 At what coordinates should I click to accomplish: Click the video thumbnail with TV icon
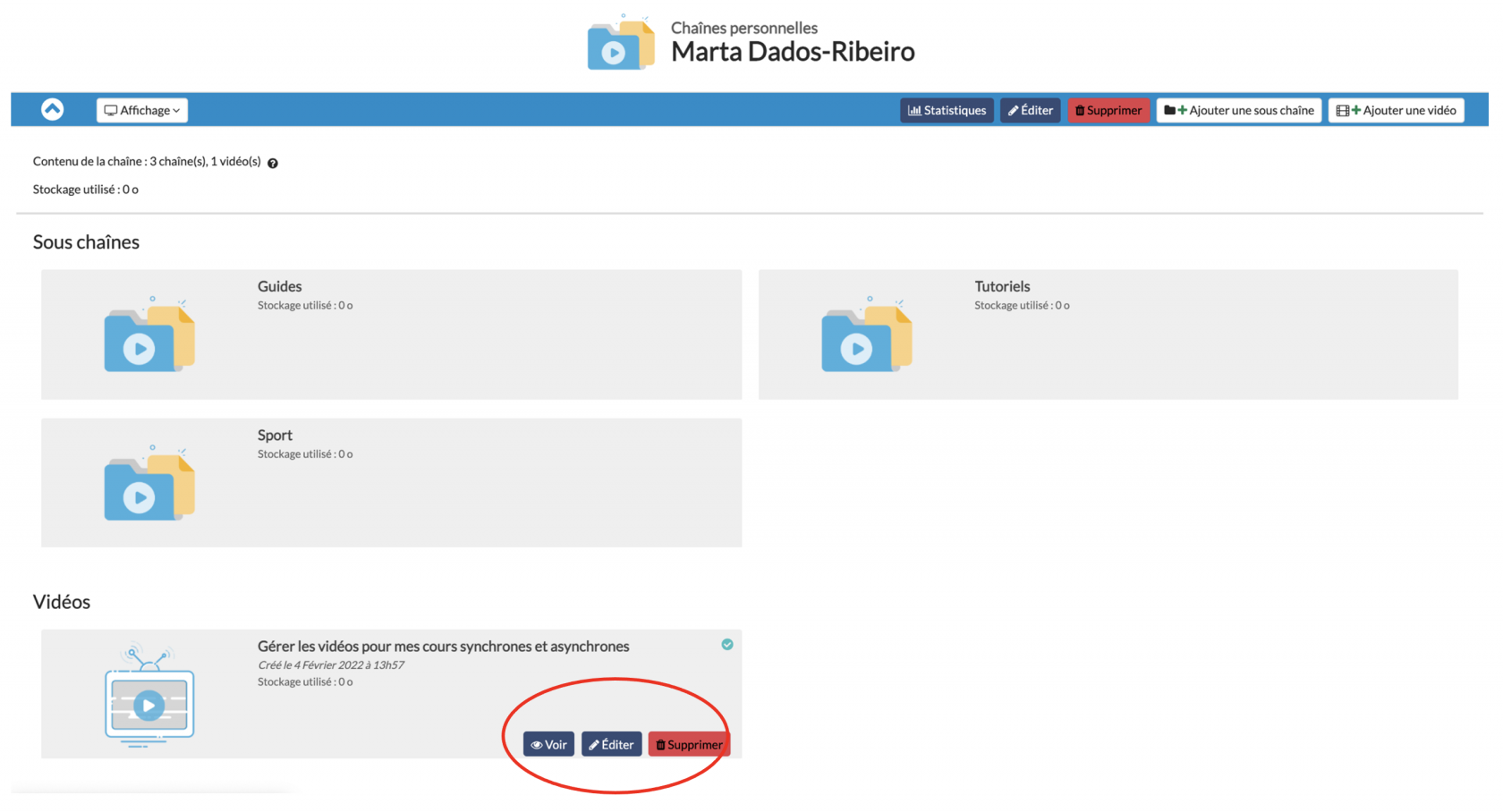coord(149,696)
